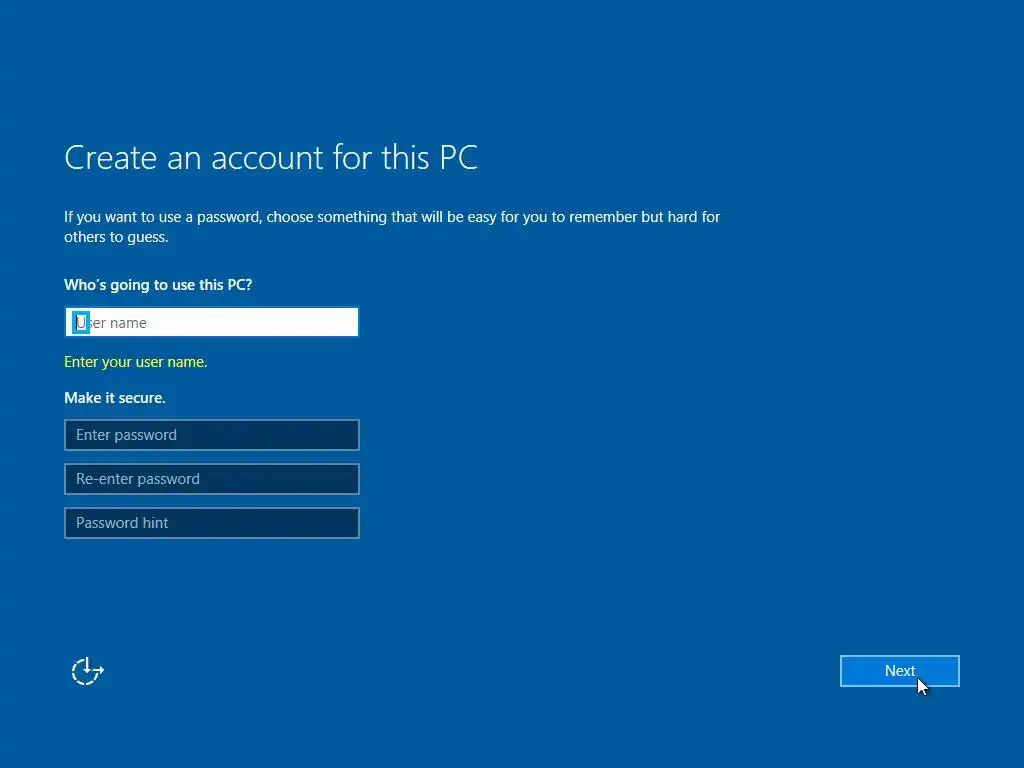Select the Password hint field
1024x768 pixels.
click(212, 523)
